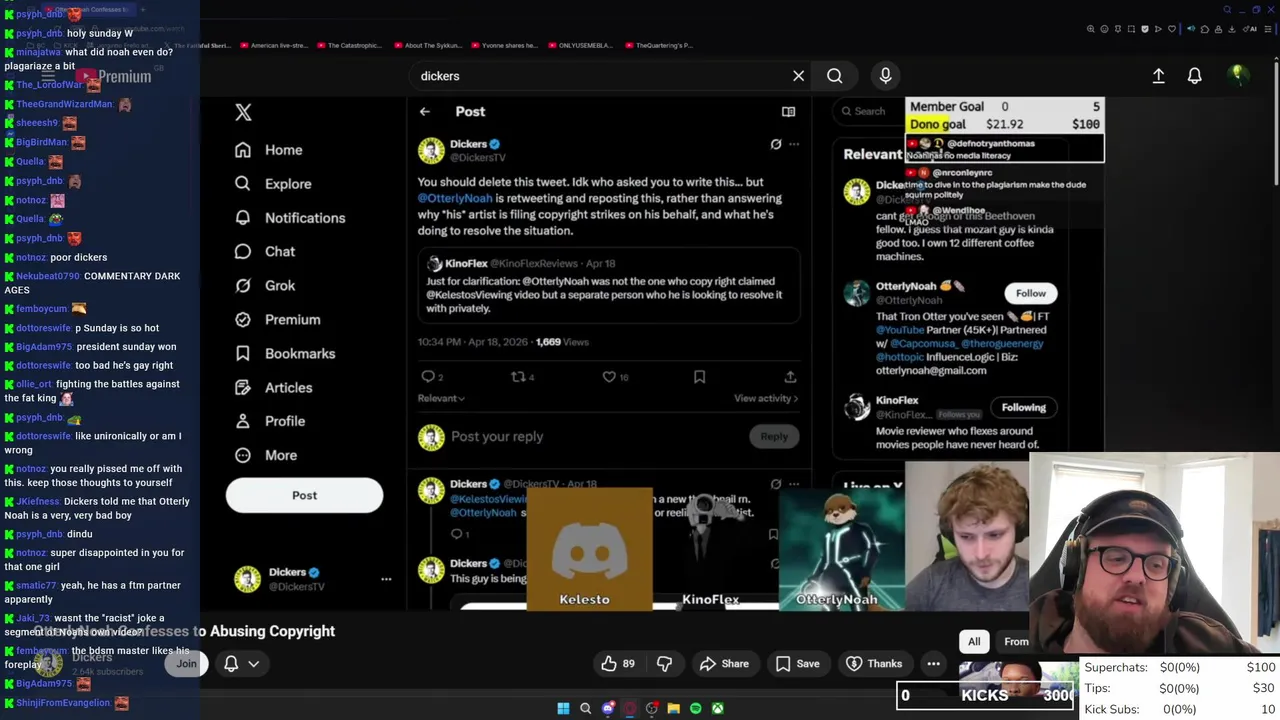Image resolution: width=1280 pixels, height=720 pixels.
Task: Open Premium in X sidebar
Action: click(x=277, y=320)
